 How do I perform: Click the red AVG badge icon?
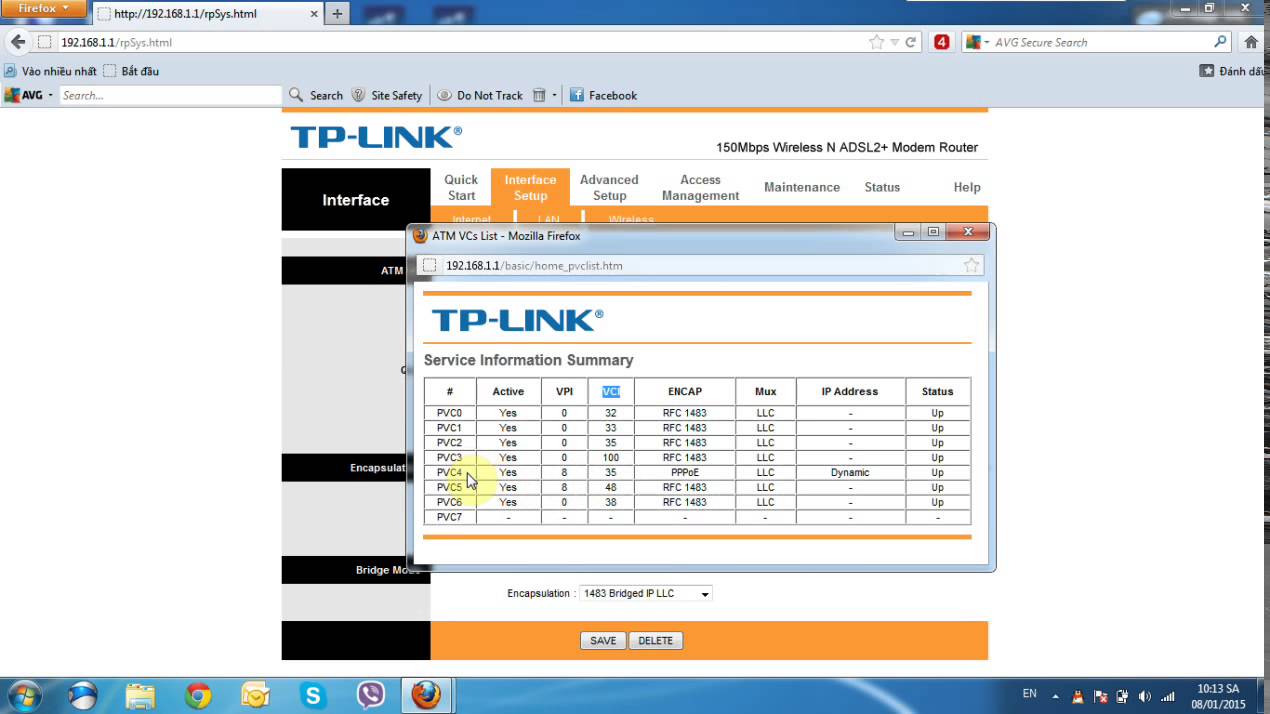(x=941, y=42)
